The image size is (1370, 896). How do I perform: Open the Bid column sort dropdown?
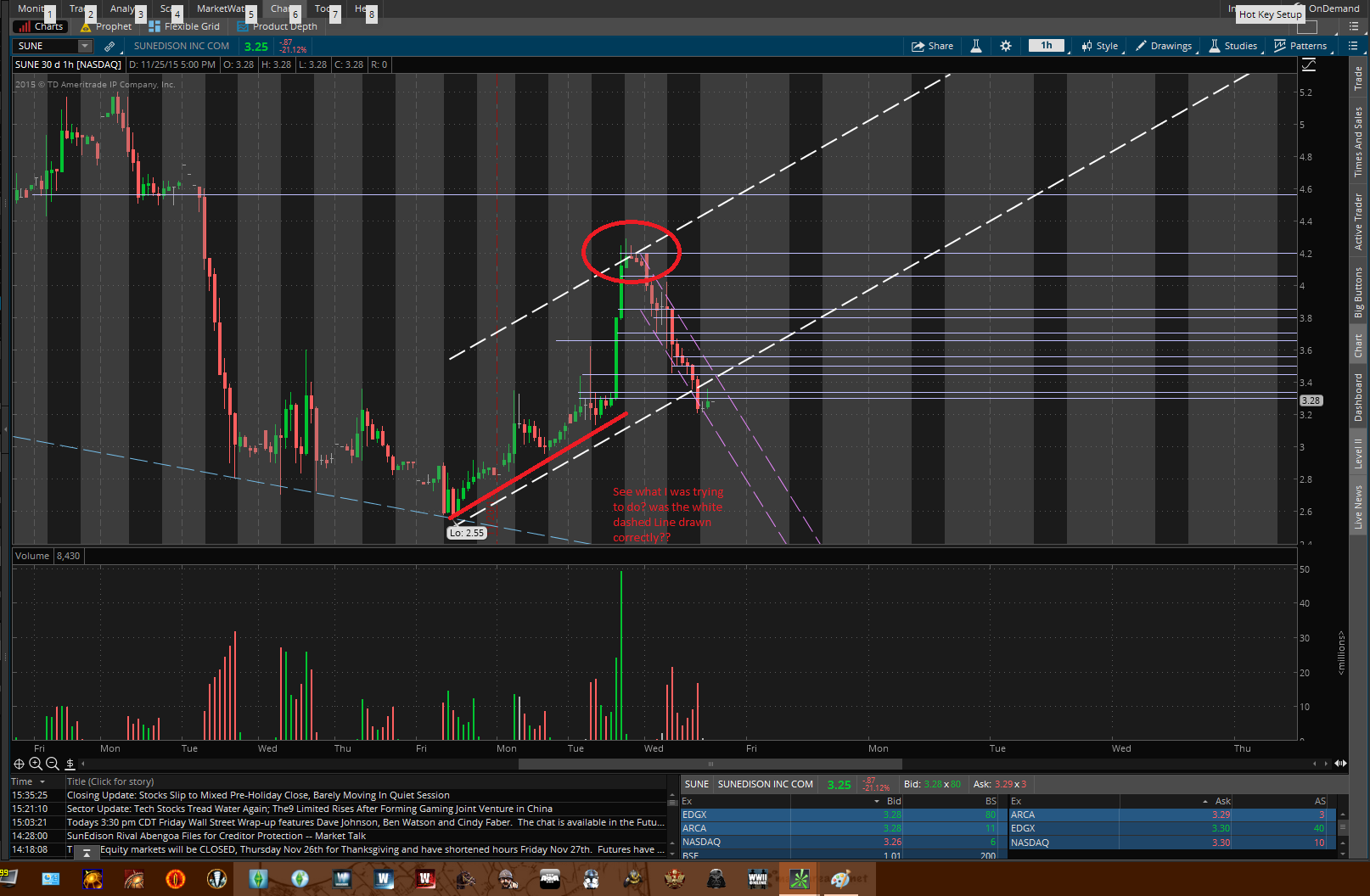click(877, 801)
